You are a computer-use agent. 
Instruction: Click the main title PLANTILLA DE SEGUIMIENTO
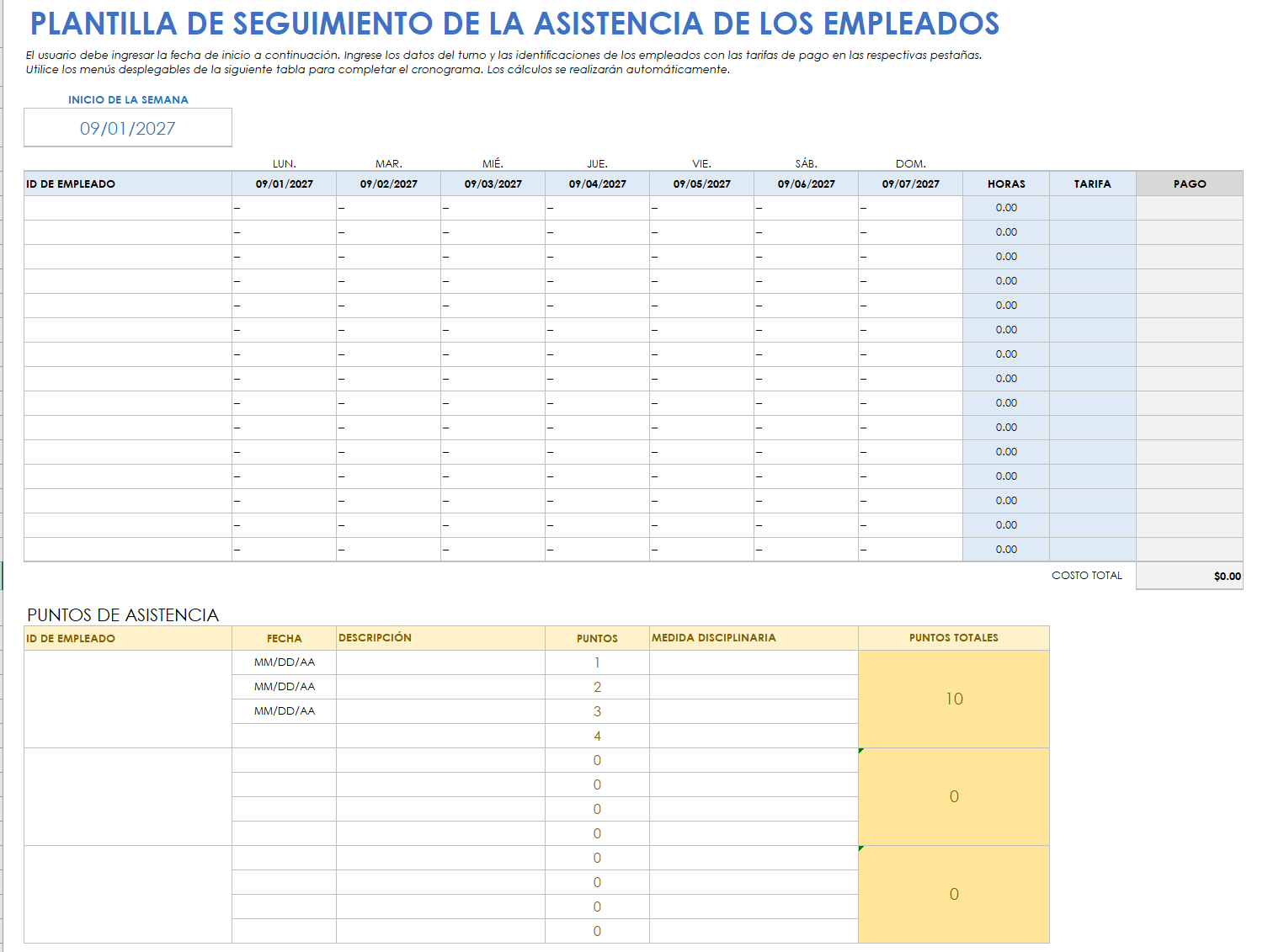point(514,24)
